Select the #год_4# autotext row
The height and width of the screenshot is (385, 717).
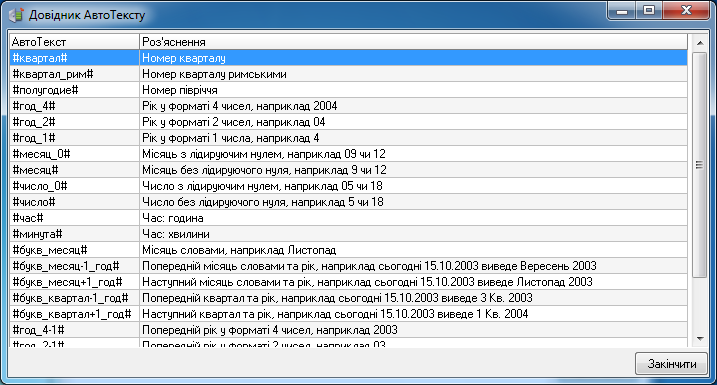click(x=348, y=106)
